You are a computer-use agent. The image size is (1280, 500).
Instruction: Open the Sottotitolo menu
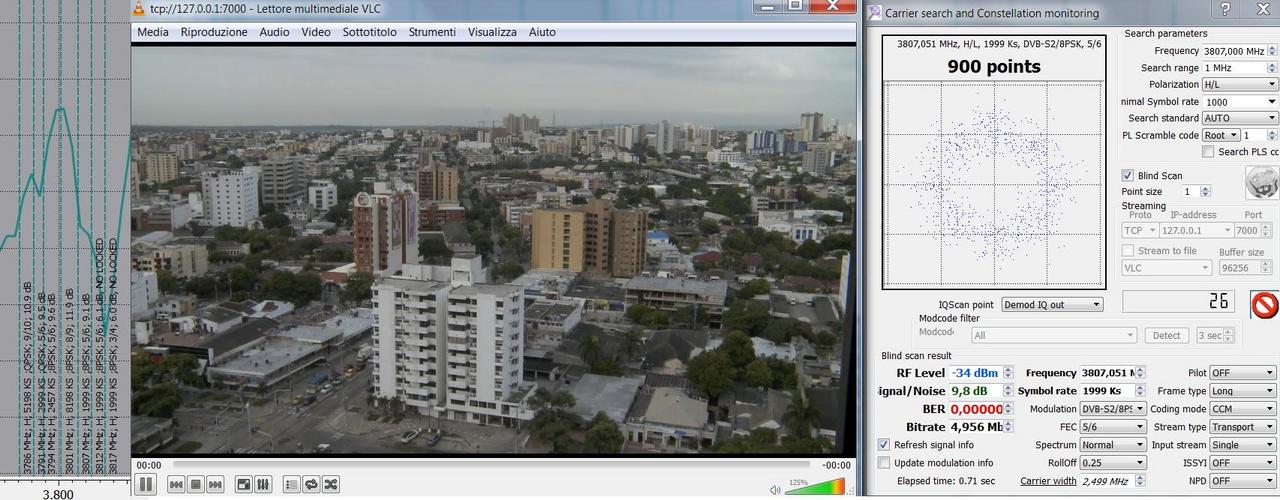369,32
